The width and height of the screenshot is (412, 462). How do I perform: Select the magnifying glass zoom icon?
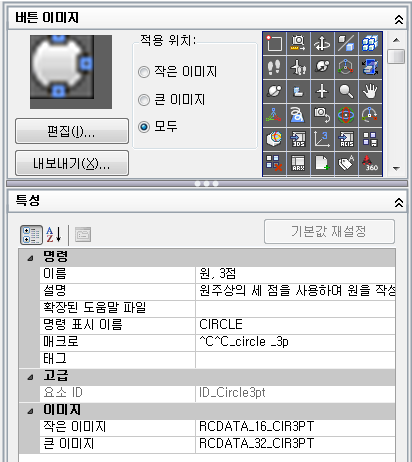346,91
